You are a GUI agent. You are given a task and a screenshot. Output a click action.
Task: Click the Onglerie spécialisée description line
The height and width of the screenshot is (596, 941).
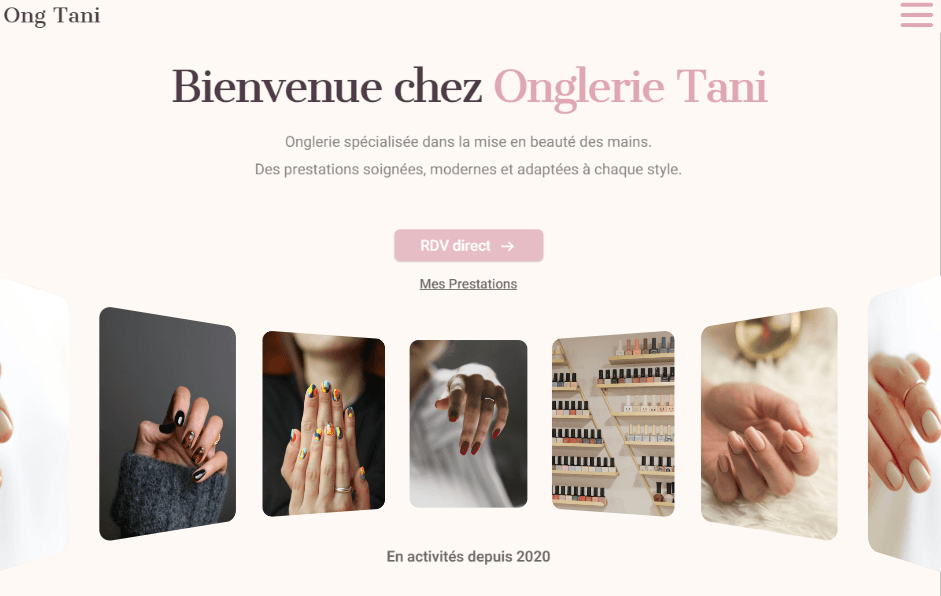(x=468, y=142)
